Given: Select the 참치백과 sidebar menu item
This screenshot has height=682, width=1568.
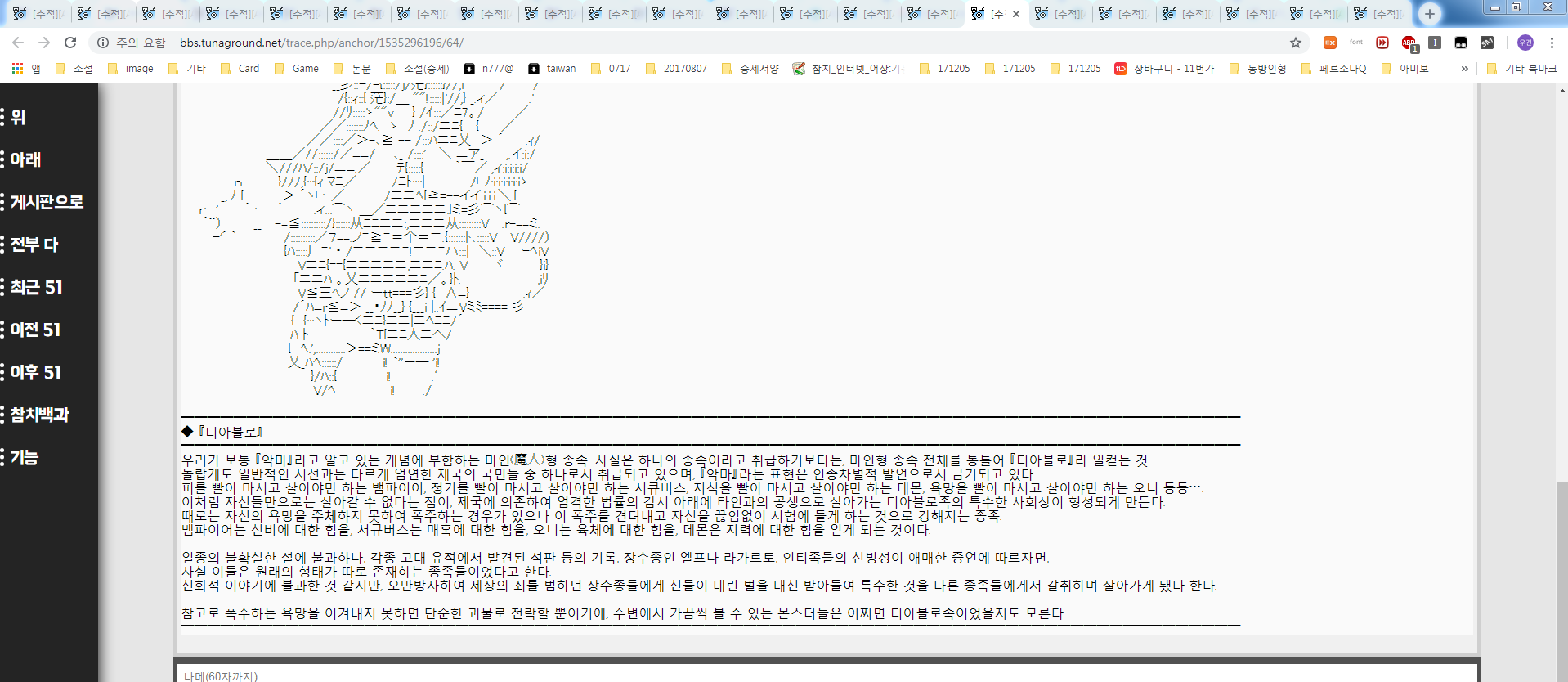Looking at the screenshot, I should [x=39, y=415].
